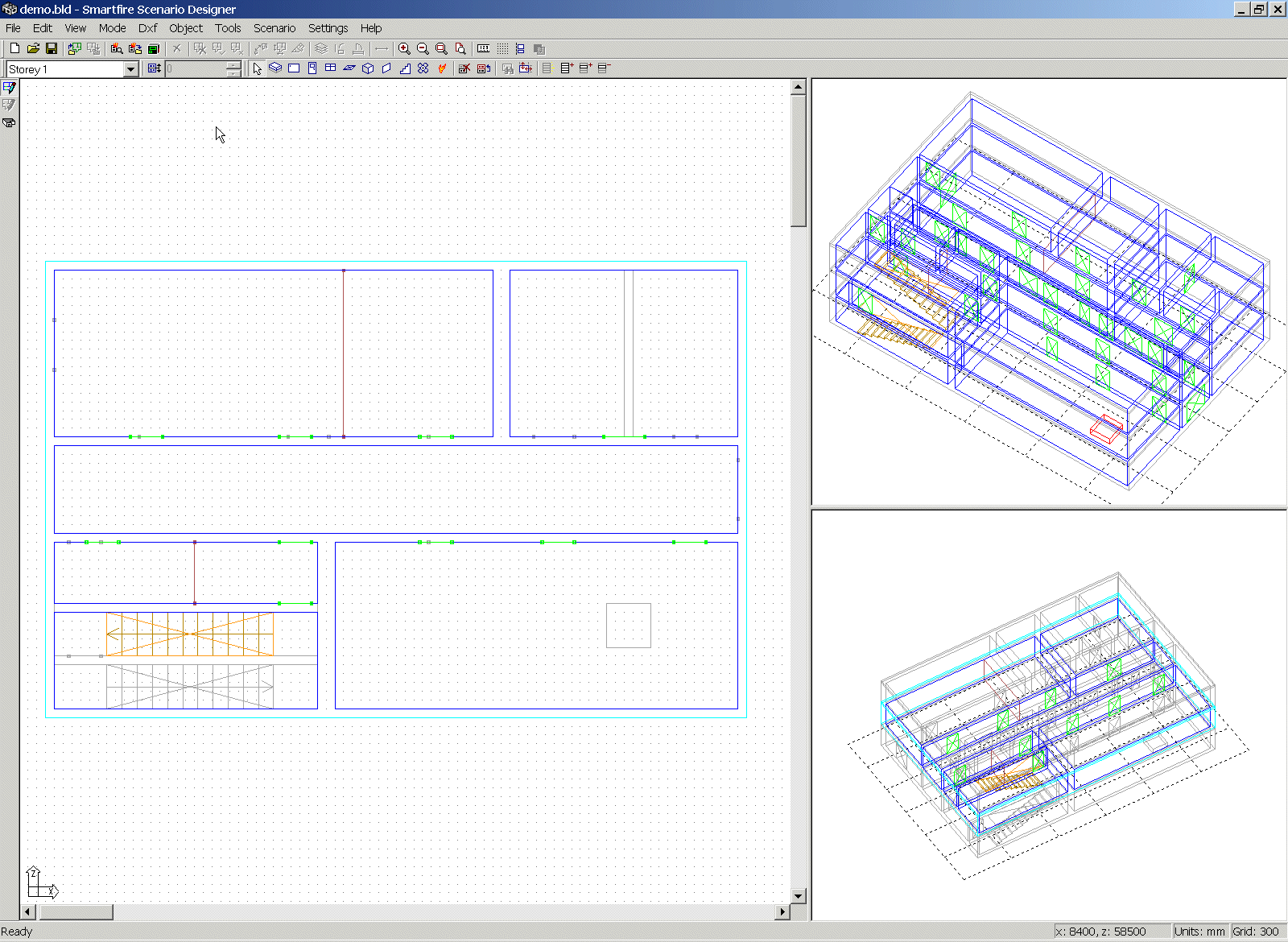Toggle the ruler measurement display
This screenshot has height=942, width=1288.
(483, 48)
